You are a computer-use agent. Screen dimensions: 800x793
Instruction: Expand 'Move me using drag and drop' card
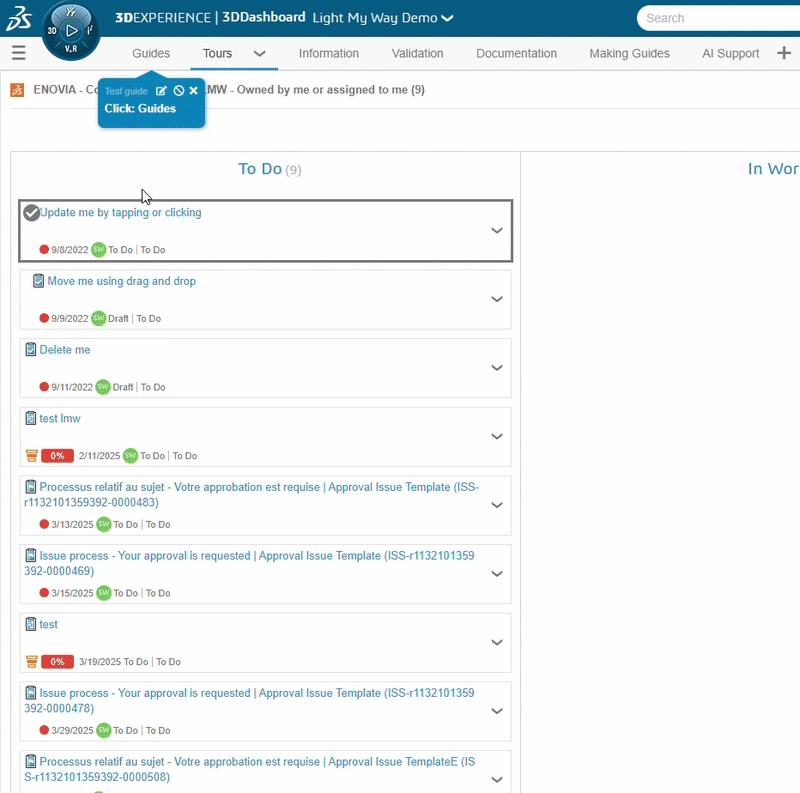click(x=497, y=299)
